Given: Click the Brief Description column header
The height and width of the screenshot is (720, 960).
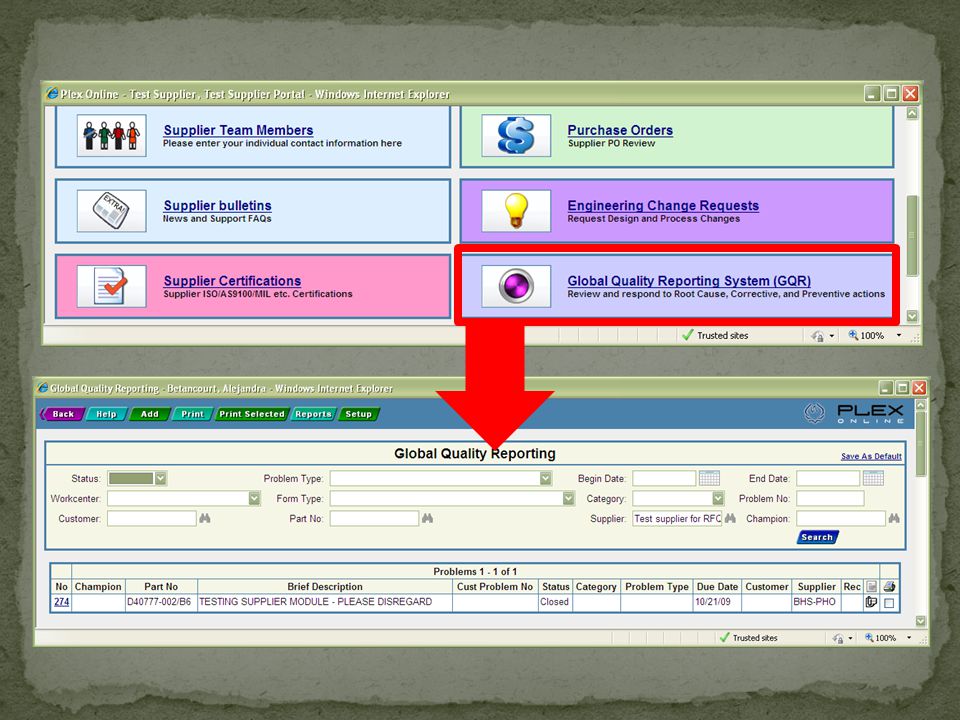Looking at the screenshot, I should pos(325,587).
